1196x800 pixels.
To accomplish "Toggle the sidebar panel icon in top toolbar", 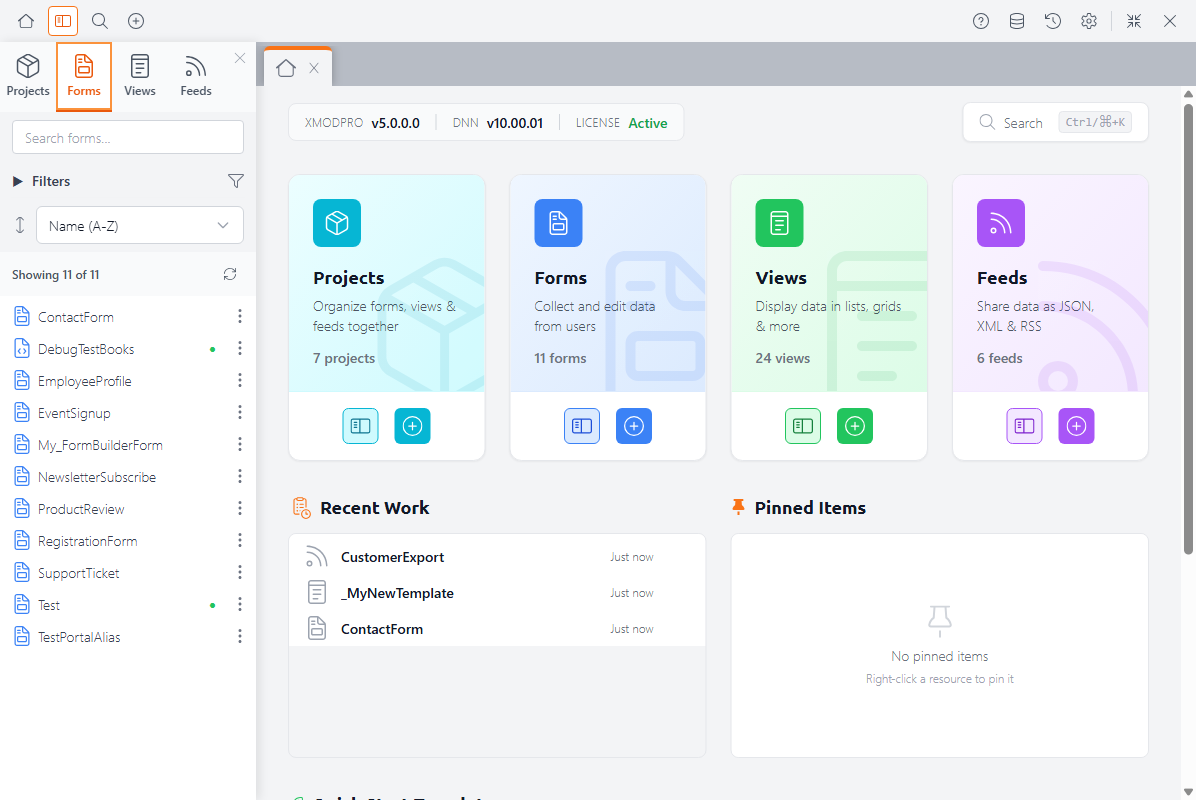I will 63,21.
